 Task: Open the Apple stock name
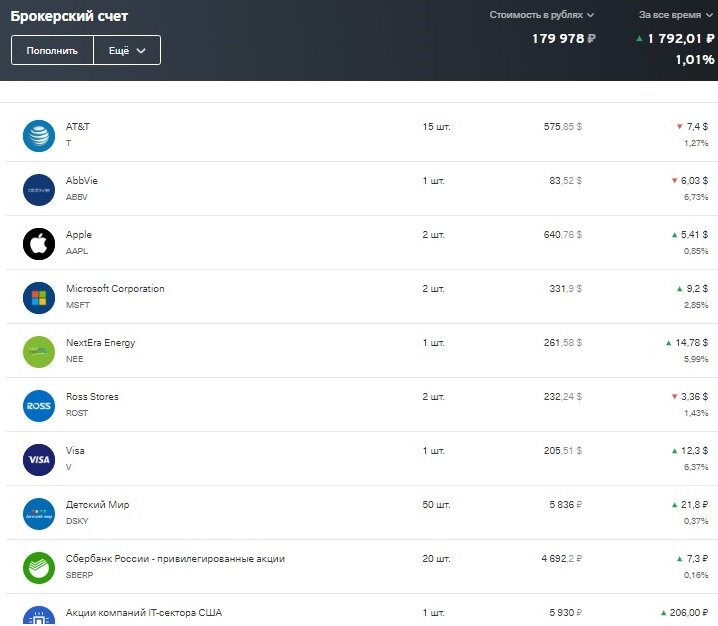pyautogui.click(x=79, y=235)
